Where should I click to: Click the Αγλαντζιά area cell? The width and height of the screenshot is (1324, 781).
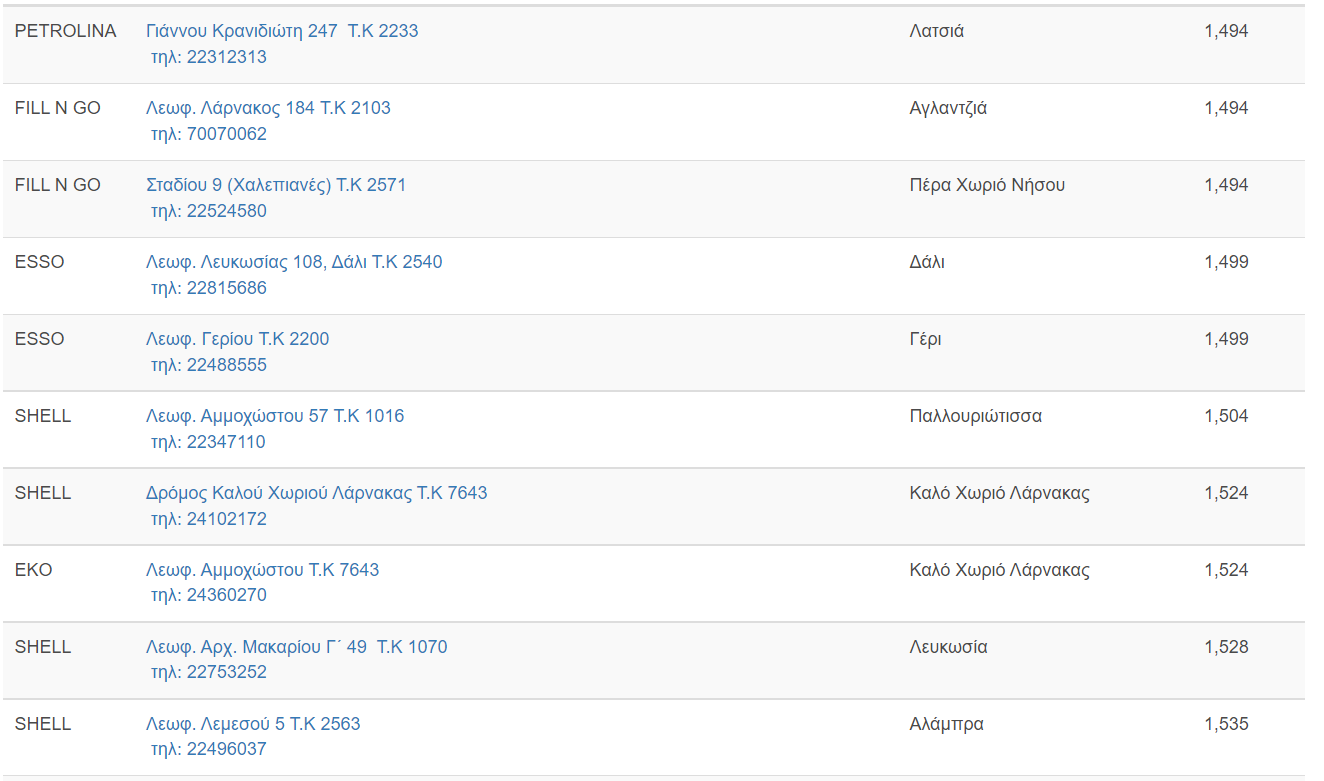(948, 108)
